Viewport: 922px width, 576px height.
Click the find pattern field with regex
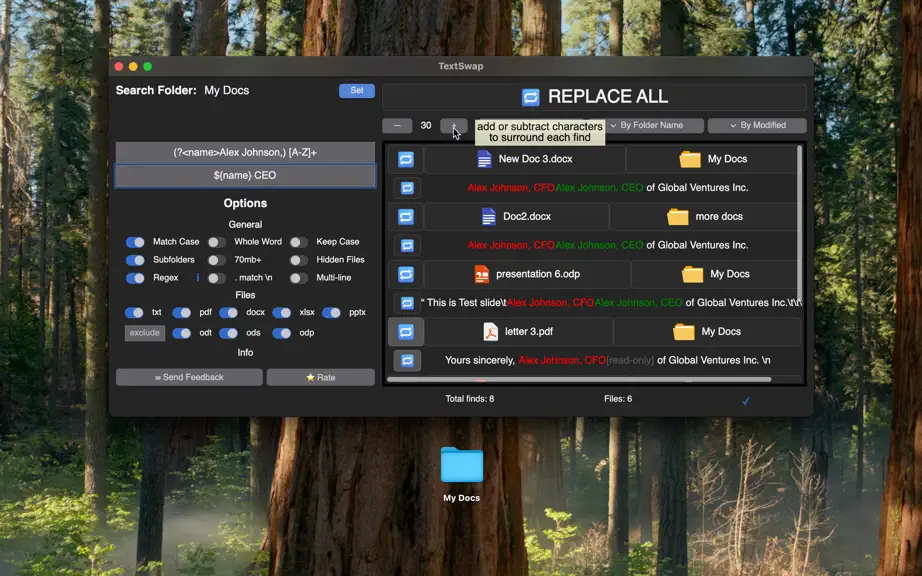pos(245,153)
